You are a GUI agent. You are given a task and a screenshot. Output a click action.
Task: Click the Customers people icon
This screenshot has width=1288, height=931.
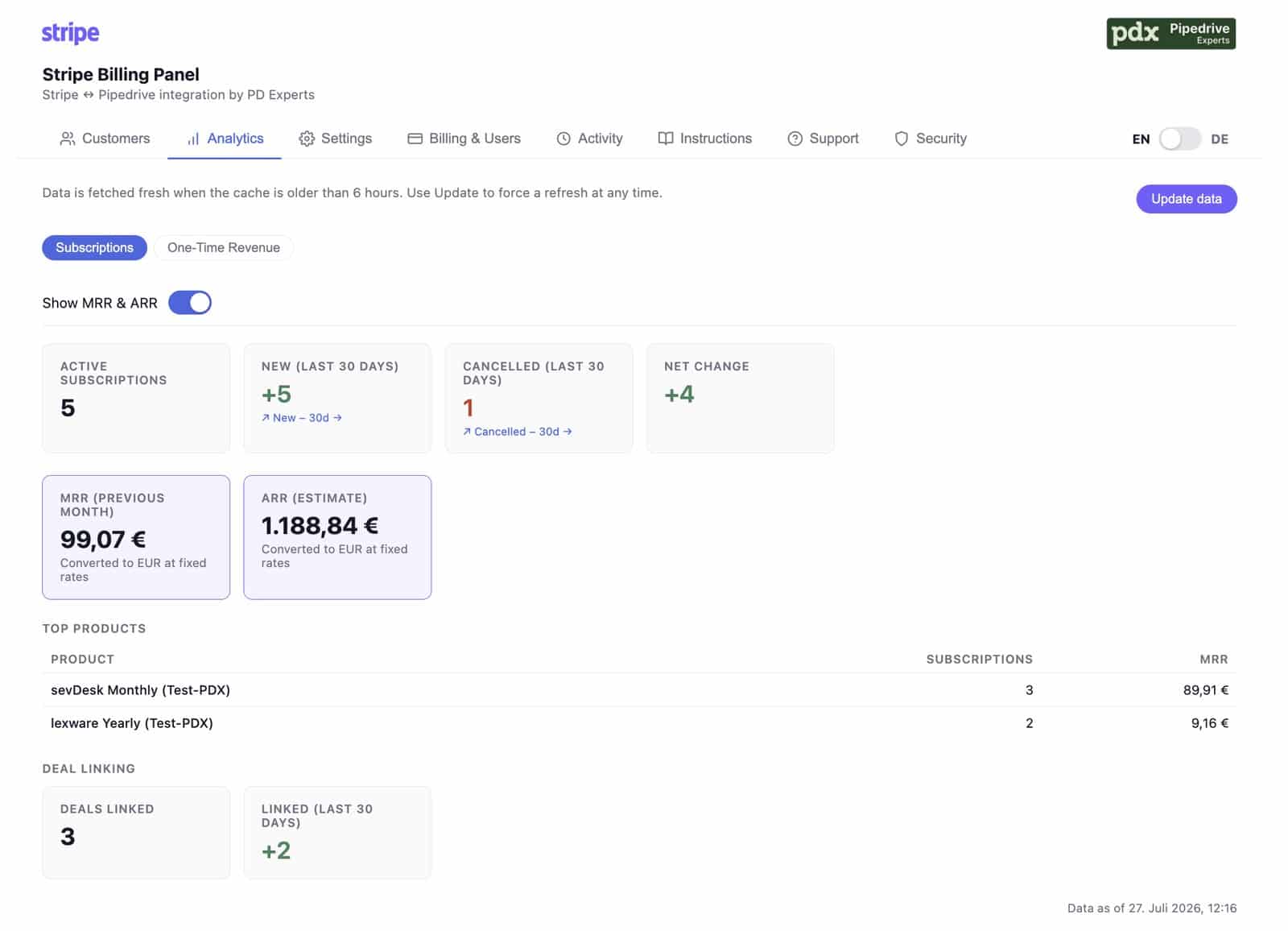click(x=68, y=139)
